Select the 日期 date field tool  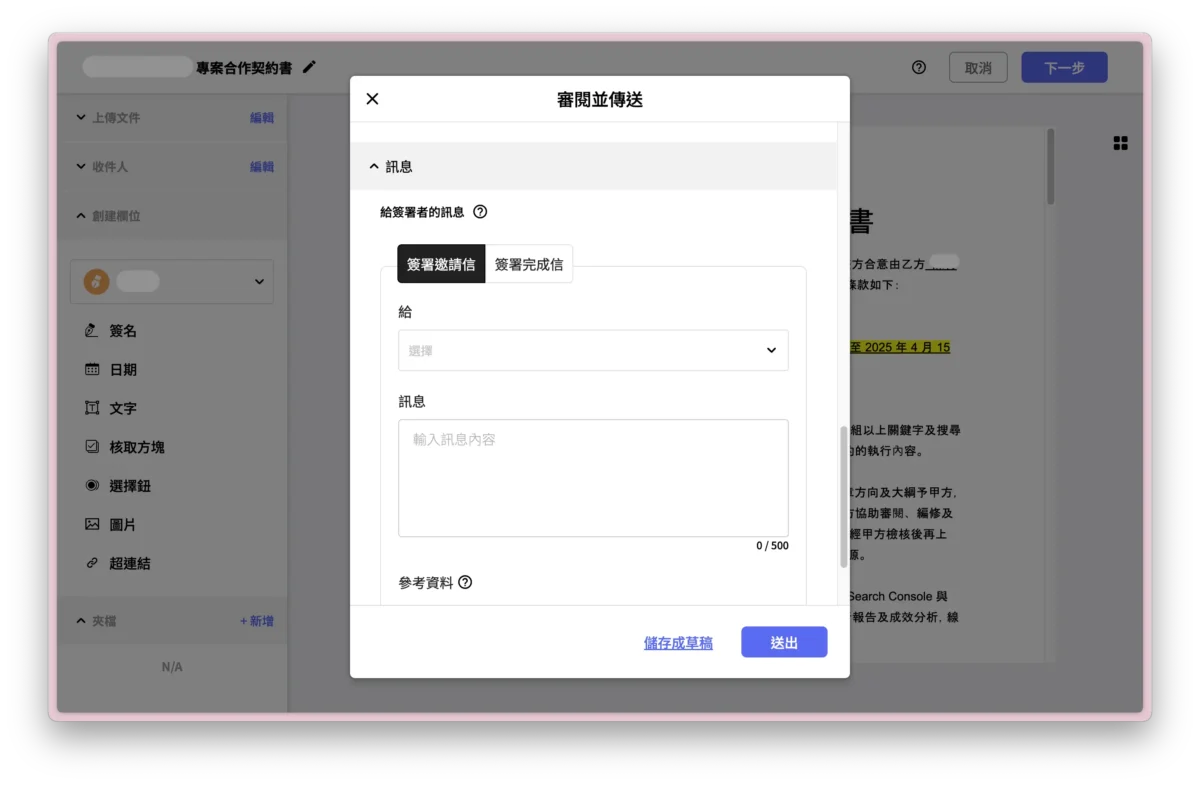[x=122, y=369]
